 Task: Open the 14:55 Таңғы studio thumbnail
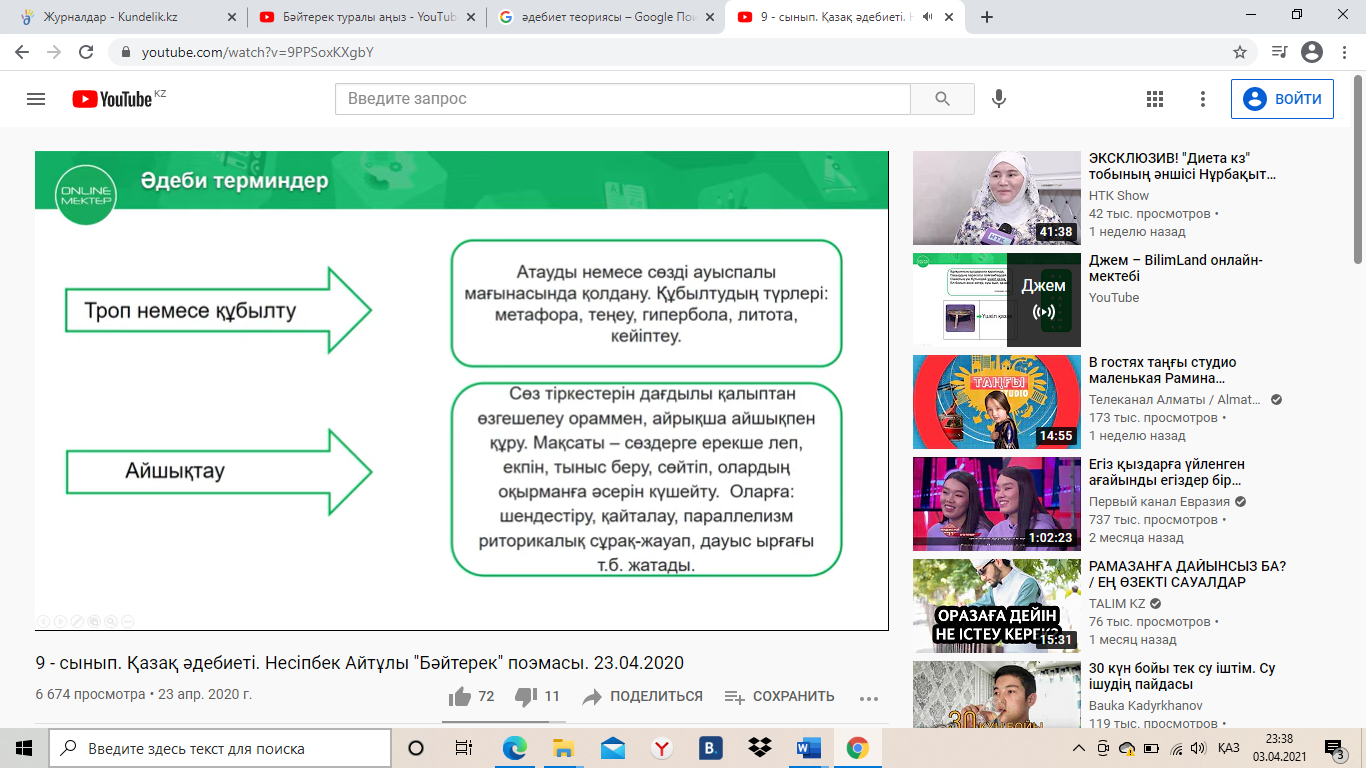point(997,402)
